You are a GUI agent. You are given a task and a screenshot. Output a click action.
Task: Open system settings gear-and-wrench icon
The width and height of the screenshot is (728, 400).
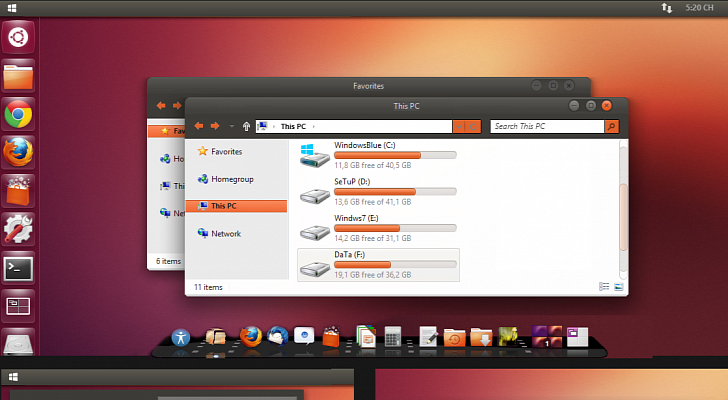18,229
